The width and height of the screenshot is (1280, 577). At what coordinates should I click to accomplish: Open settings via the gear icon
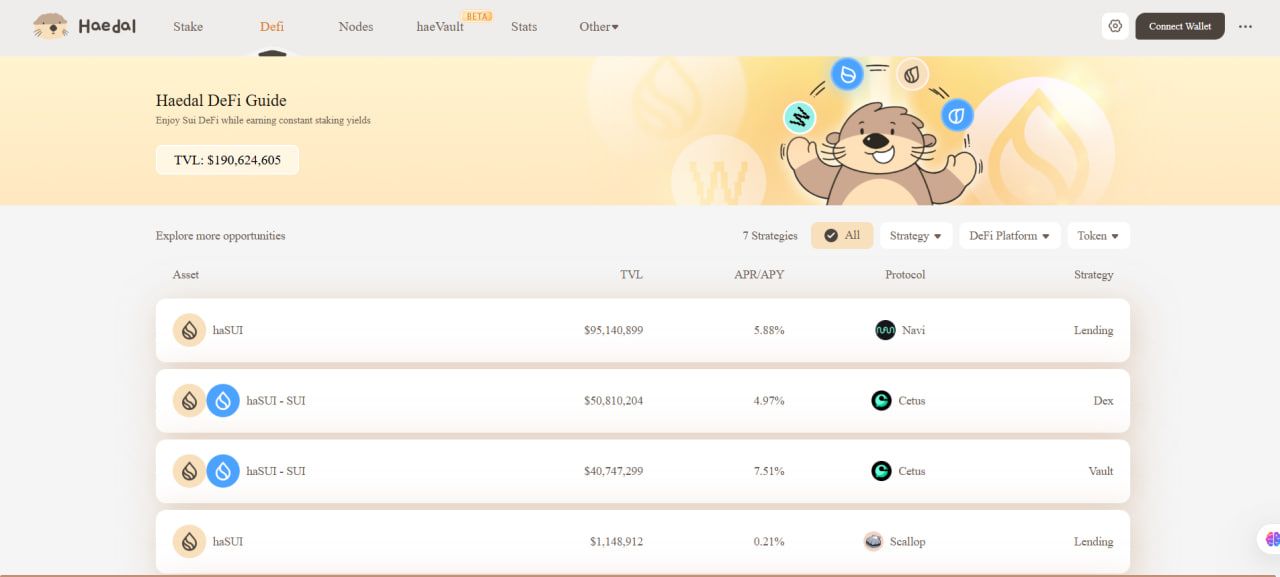tap(1115, 26)
